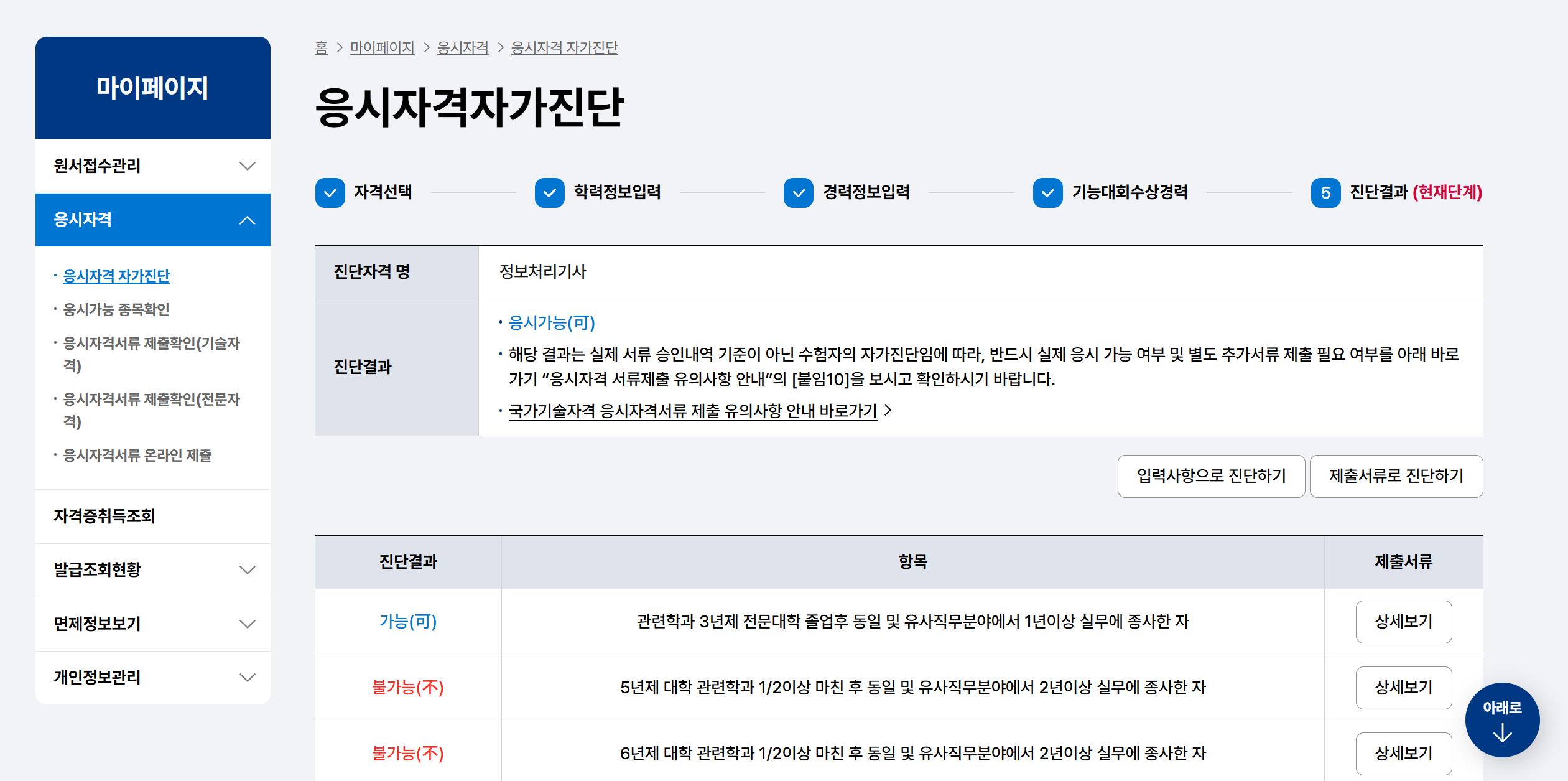Click the 학력정보입력 step checkmark icon

click(549, 193)
